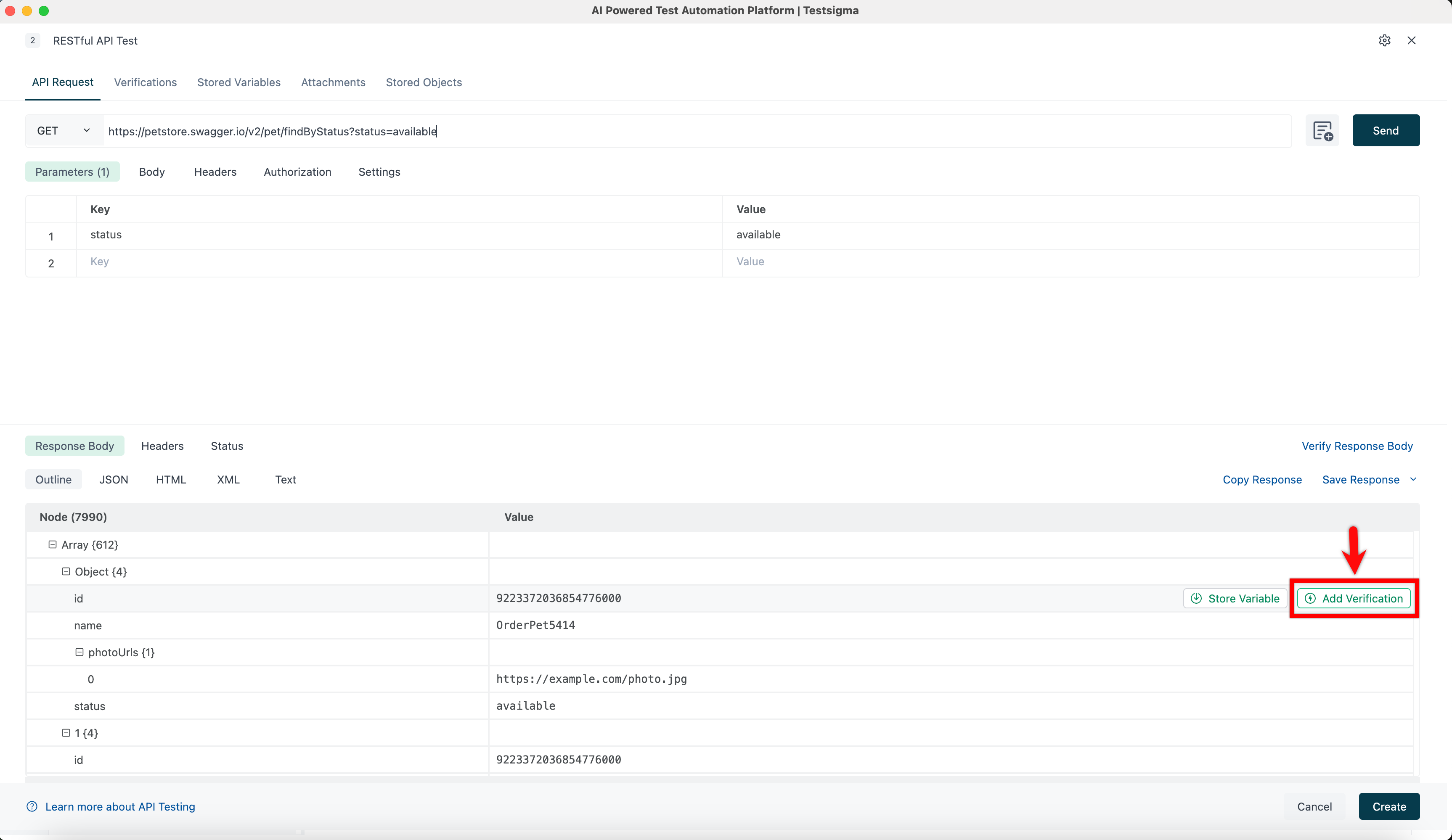Expand the Save Response dropdown chevron
The image size is (1452, 840).
pos(1413,479)
